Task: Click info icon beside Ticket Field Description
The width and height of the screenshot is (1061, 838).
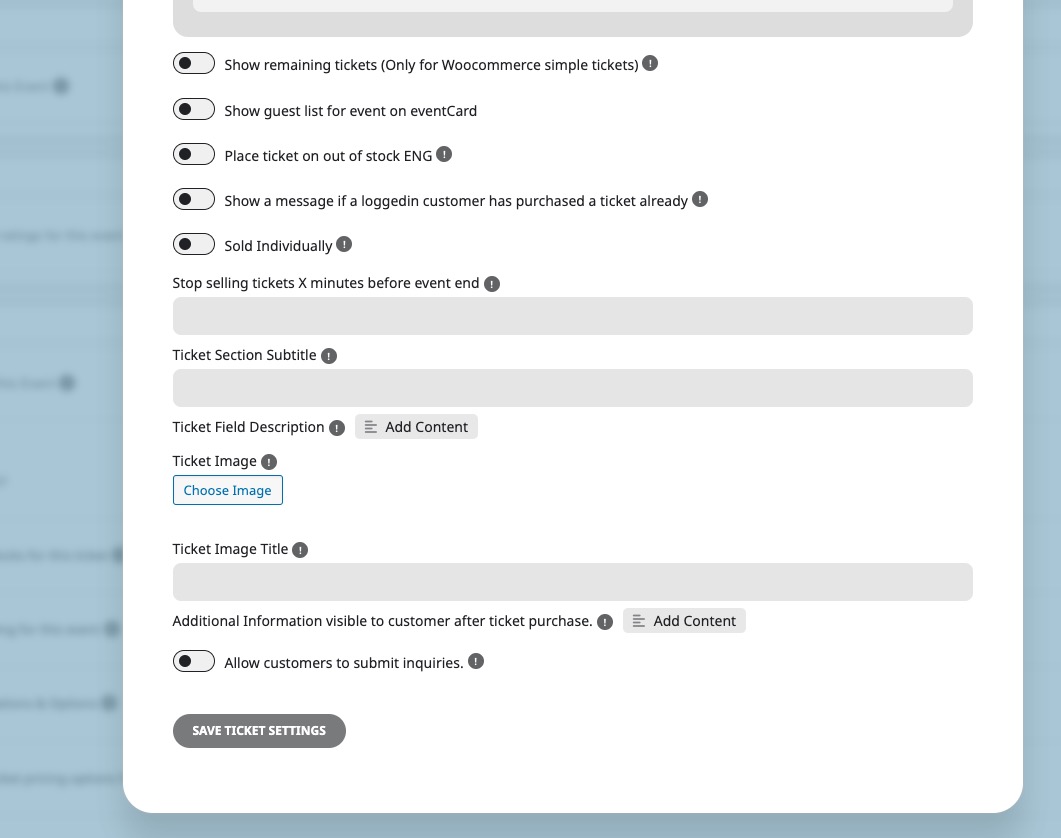Action: pos(337,428)
